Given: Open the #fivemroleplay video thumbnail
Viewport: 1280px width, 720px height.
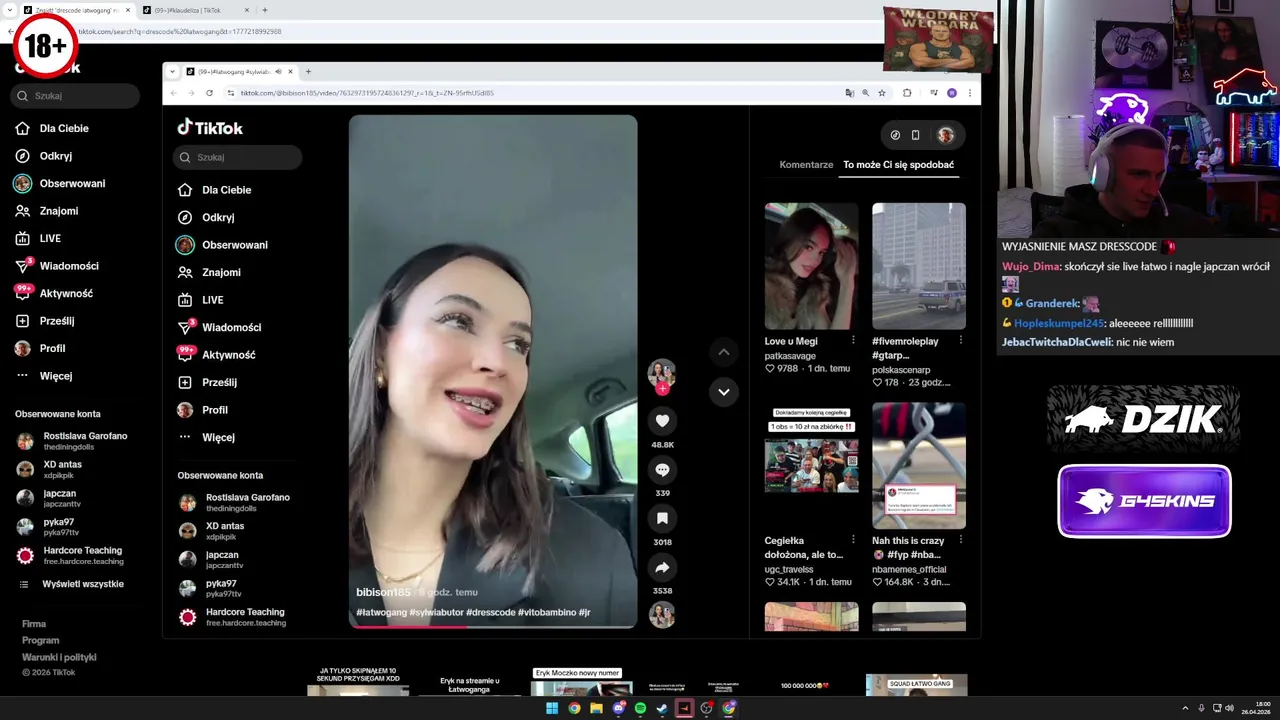Looking at the screenshot, I should 919,266.
